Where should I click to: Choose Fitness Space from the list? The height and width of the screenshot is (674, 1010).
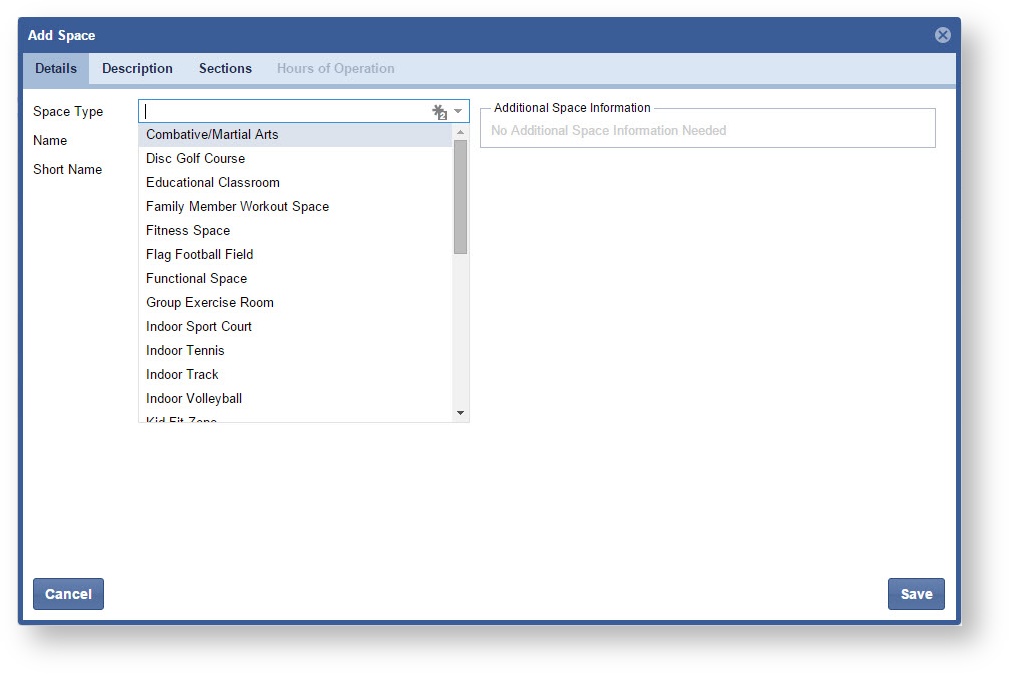(x=188, y=230)
